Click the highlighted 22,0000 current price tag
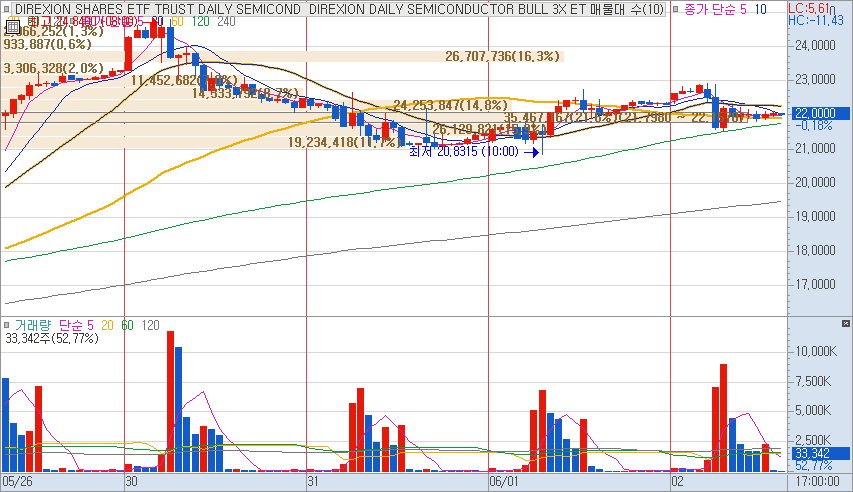 [x=818, y=113]
